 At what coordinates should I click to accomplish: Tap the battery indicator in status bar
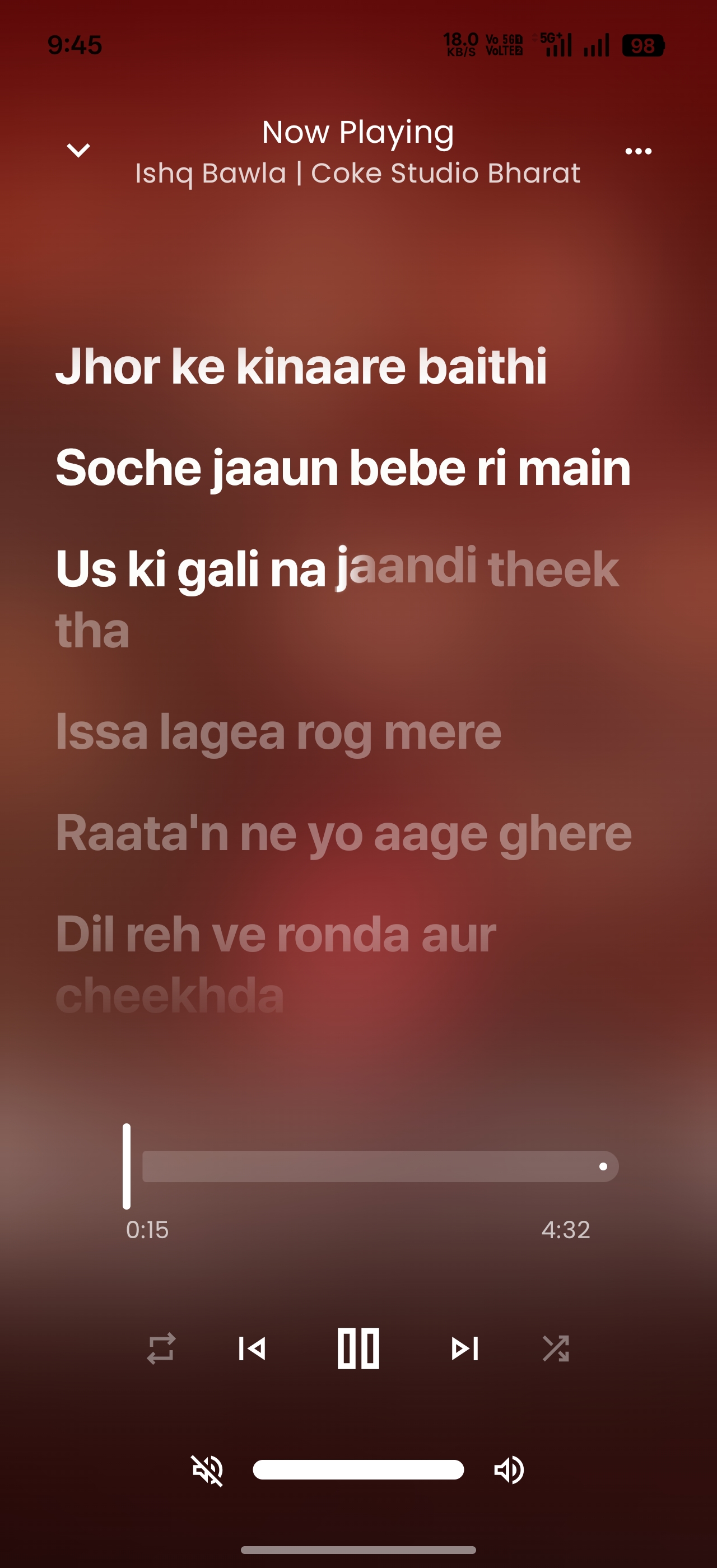642,46
